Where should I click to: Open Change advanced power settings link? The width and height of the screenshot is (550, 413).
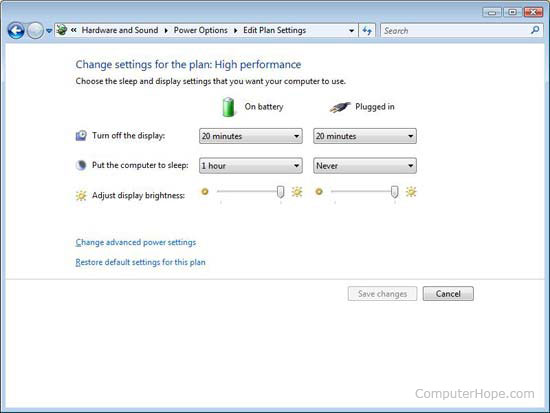tap(136, 242)
